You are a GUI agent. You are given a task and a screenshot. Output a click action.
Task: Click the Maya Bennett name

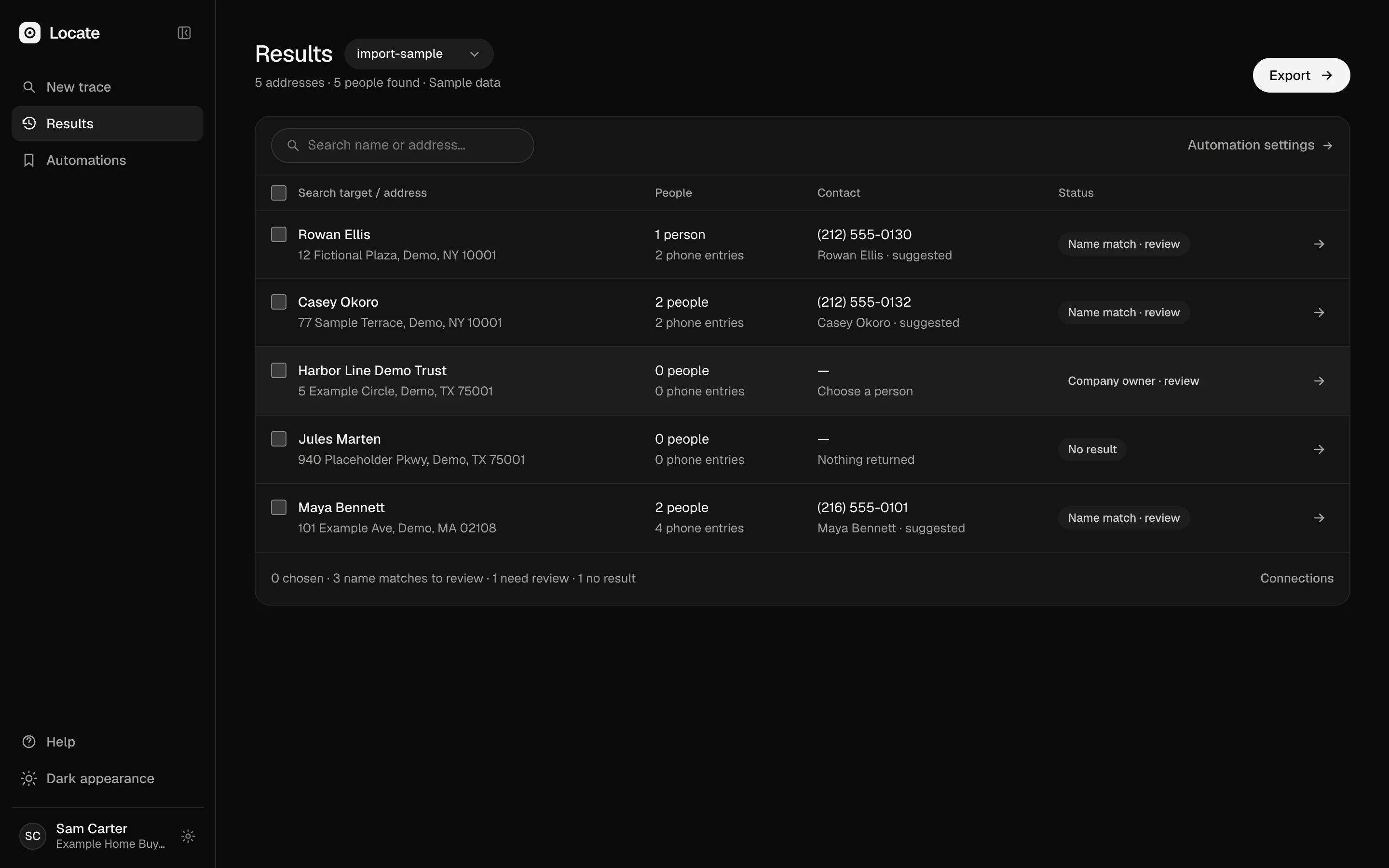[x=341, y=507]
